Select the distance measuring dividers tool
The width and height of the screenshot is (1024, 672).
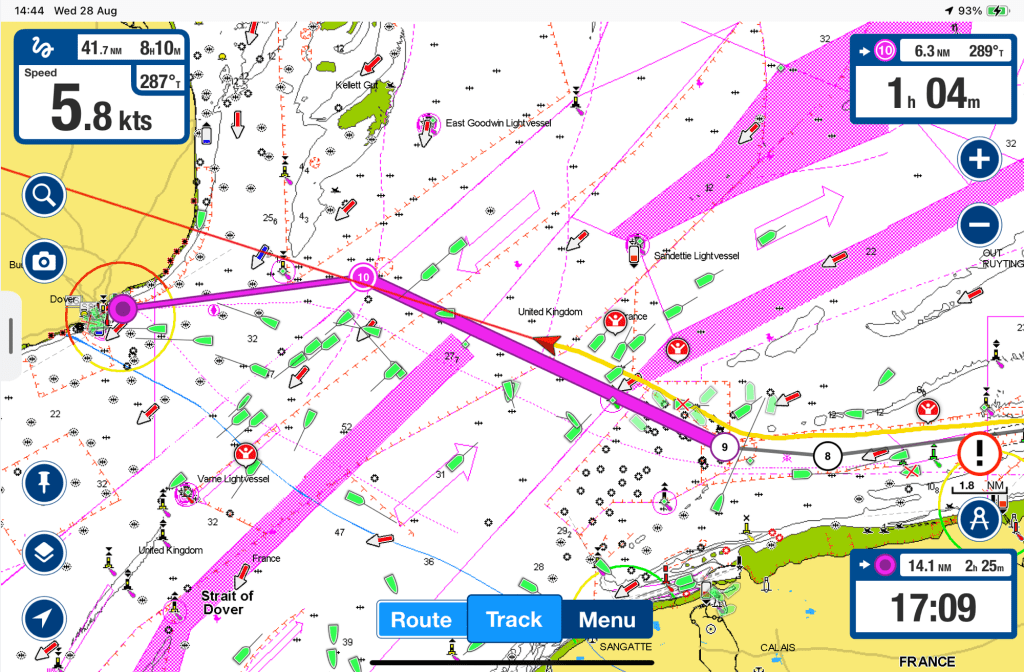[x=980, y=518]
